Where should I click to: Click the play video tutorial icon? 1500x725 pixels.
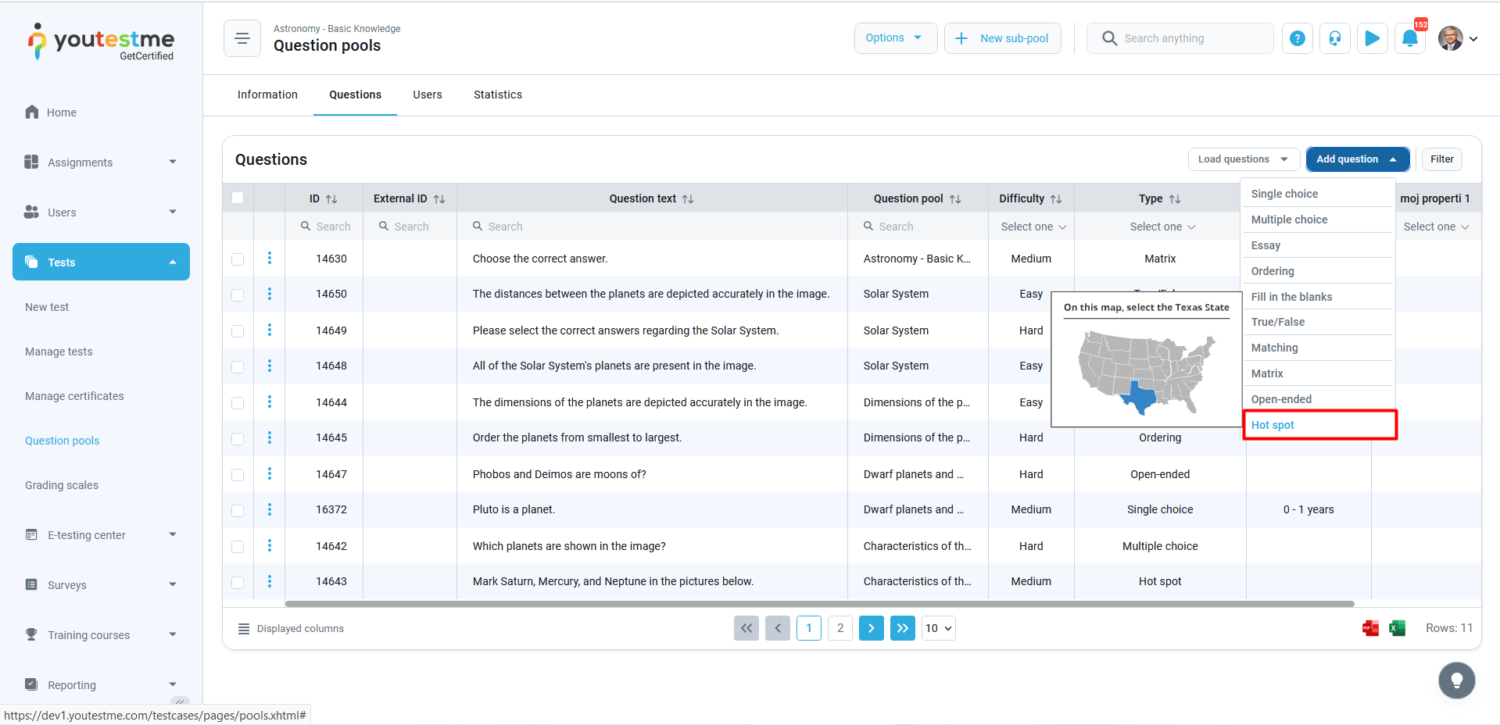(1372, 39)
